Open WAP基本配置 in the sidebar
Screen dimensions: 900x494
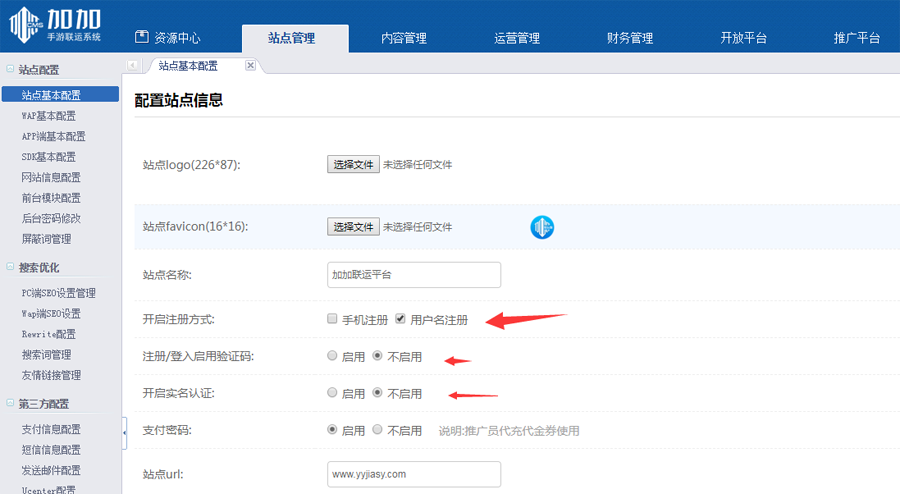(x=48, y=116)
